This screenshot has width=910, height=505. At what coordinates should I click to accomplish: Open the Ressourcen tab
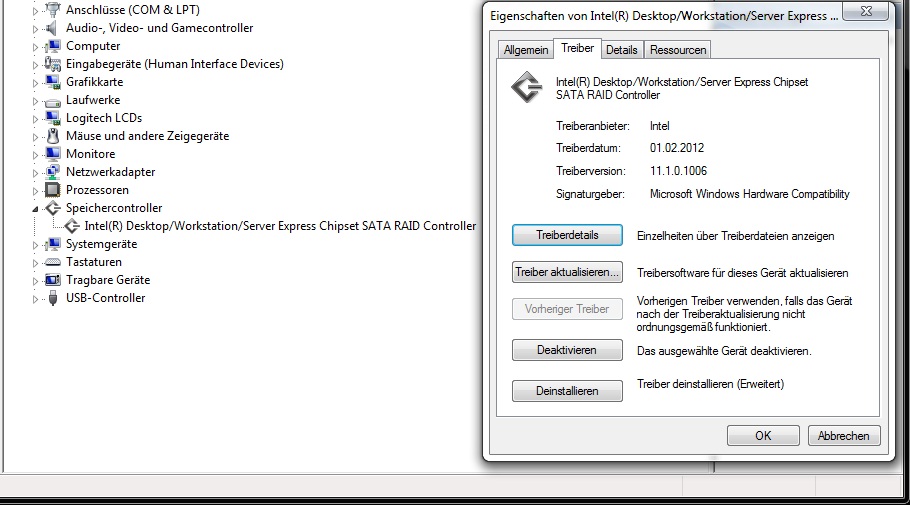click(678, 50)
